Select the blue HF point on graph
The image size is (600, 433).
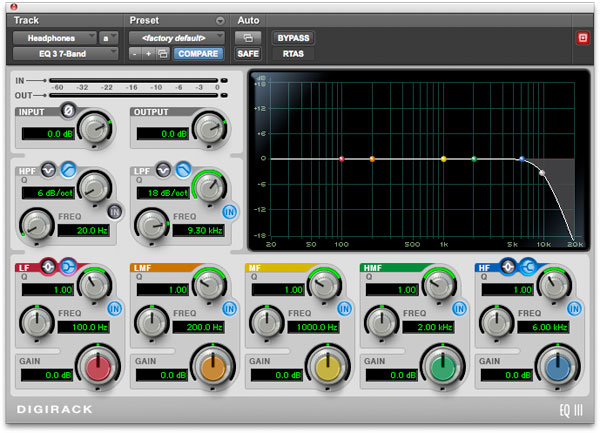522,159
